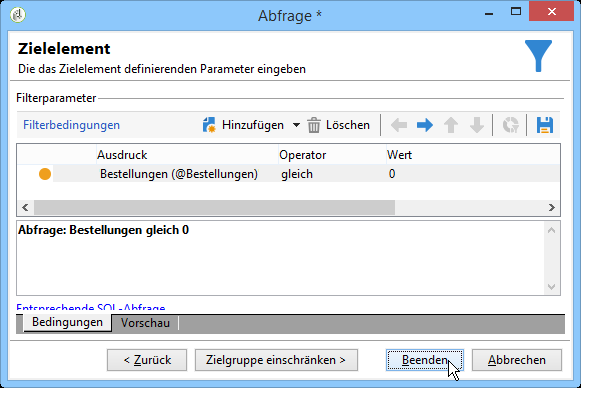Click the move up arrow icon
The image size is (600, 407).
[x=451, y=125]
